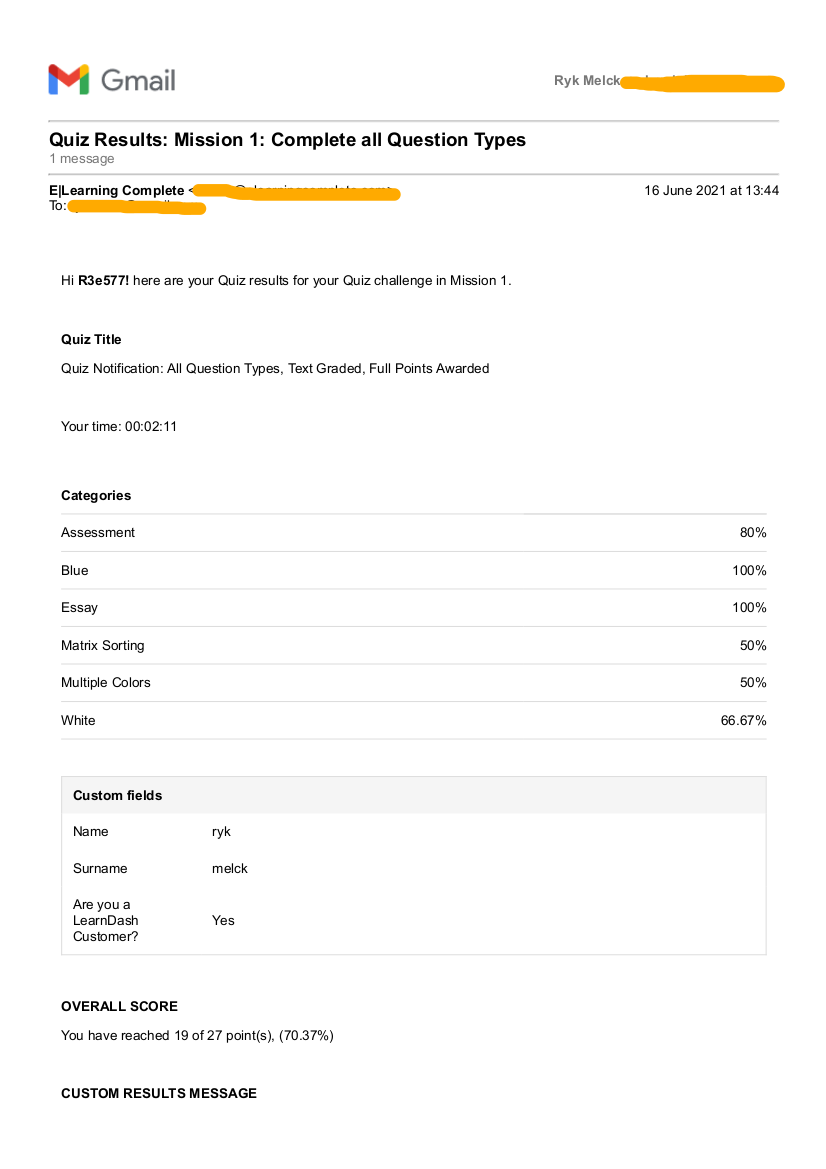Click the To: recipient field
Image resolution: width=826 pixels, height=1169 pixels.
(127, 206)
